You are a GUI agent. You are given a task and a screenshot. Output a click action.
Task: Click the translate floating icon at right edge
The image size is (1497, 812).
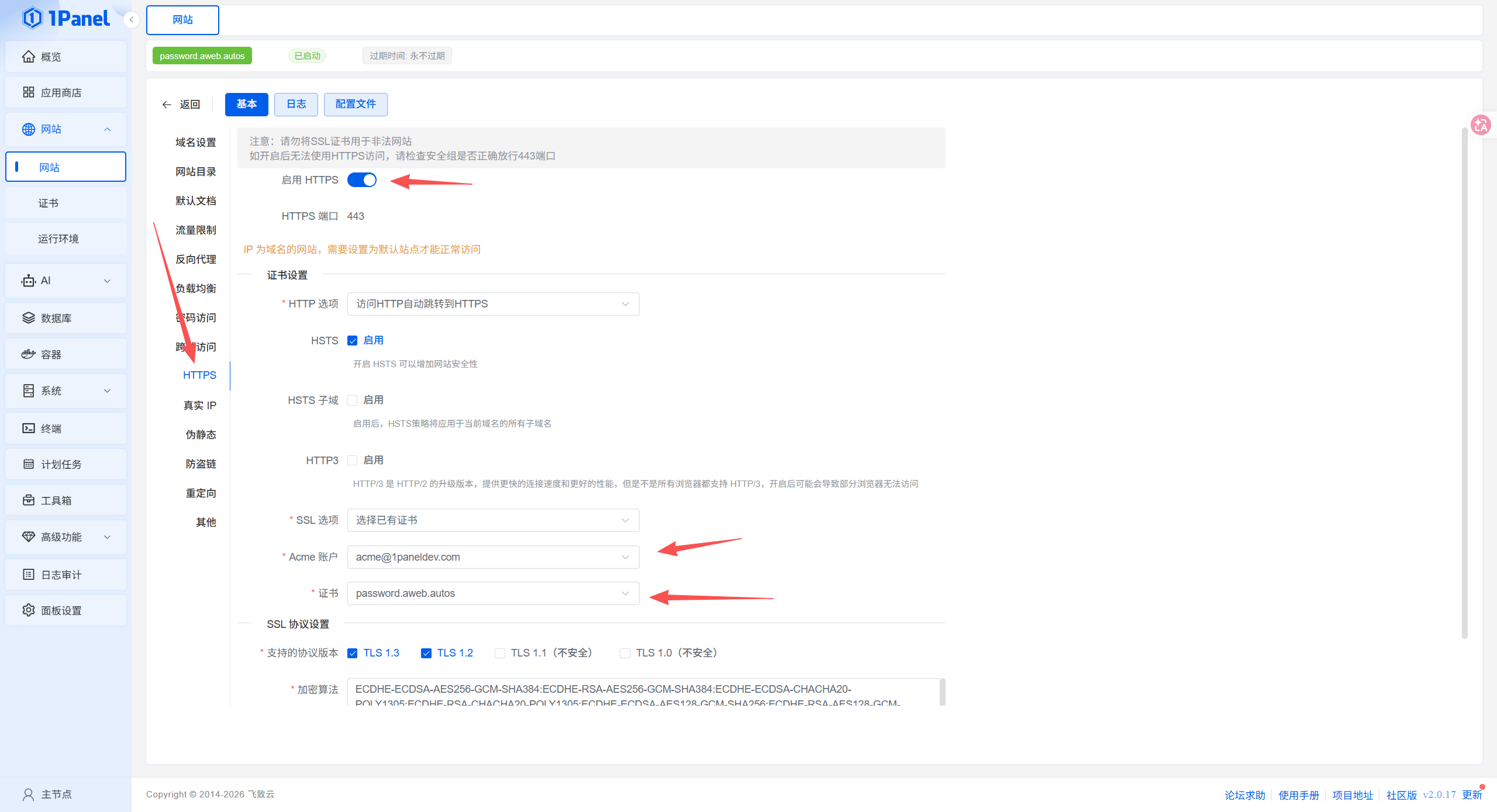pyautogui.click(x=1481, y=125)
